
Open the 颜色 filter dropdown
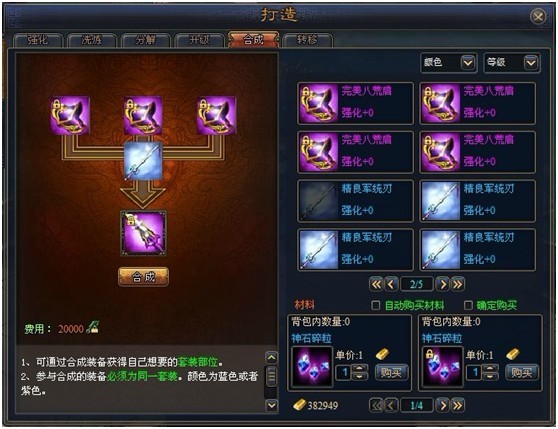tap(468, 63)
